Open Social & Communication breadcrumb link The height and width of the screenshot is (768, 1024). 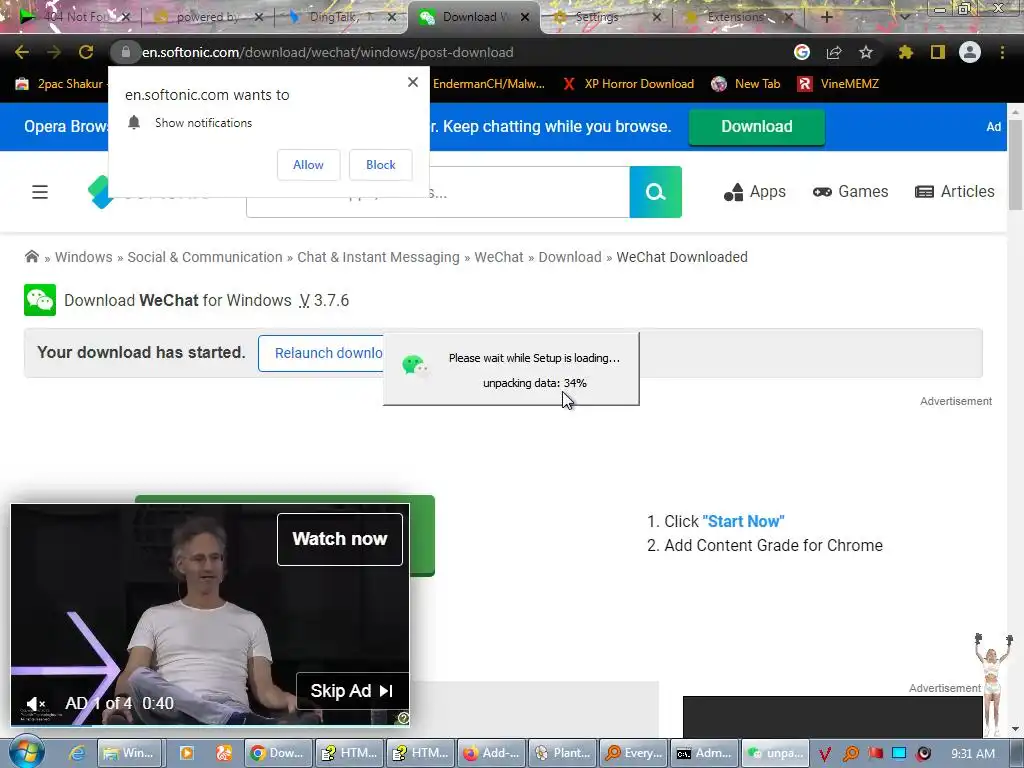click(205, 257)
